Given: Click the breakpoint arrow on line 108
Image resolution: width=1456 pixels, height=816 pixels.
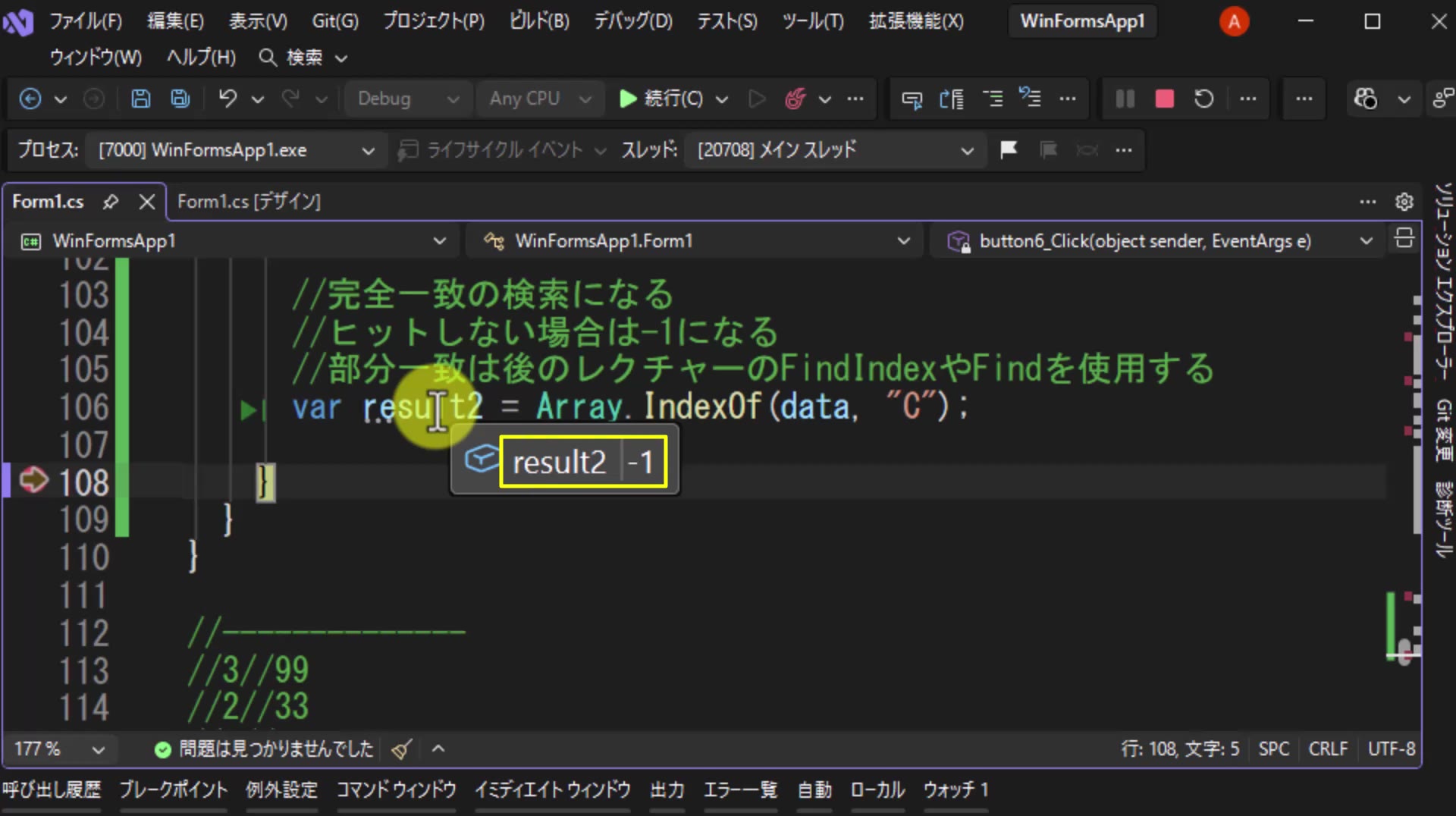Looking at the screenshot, I should click(33, 480).
